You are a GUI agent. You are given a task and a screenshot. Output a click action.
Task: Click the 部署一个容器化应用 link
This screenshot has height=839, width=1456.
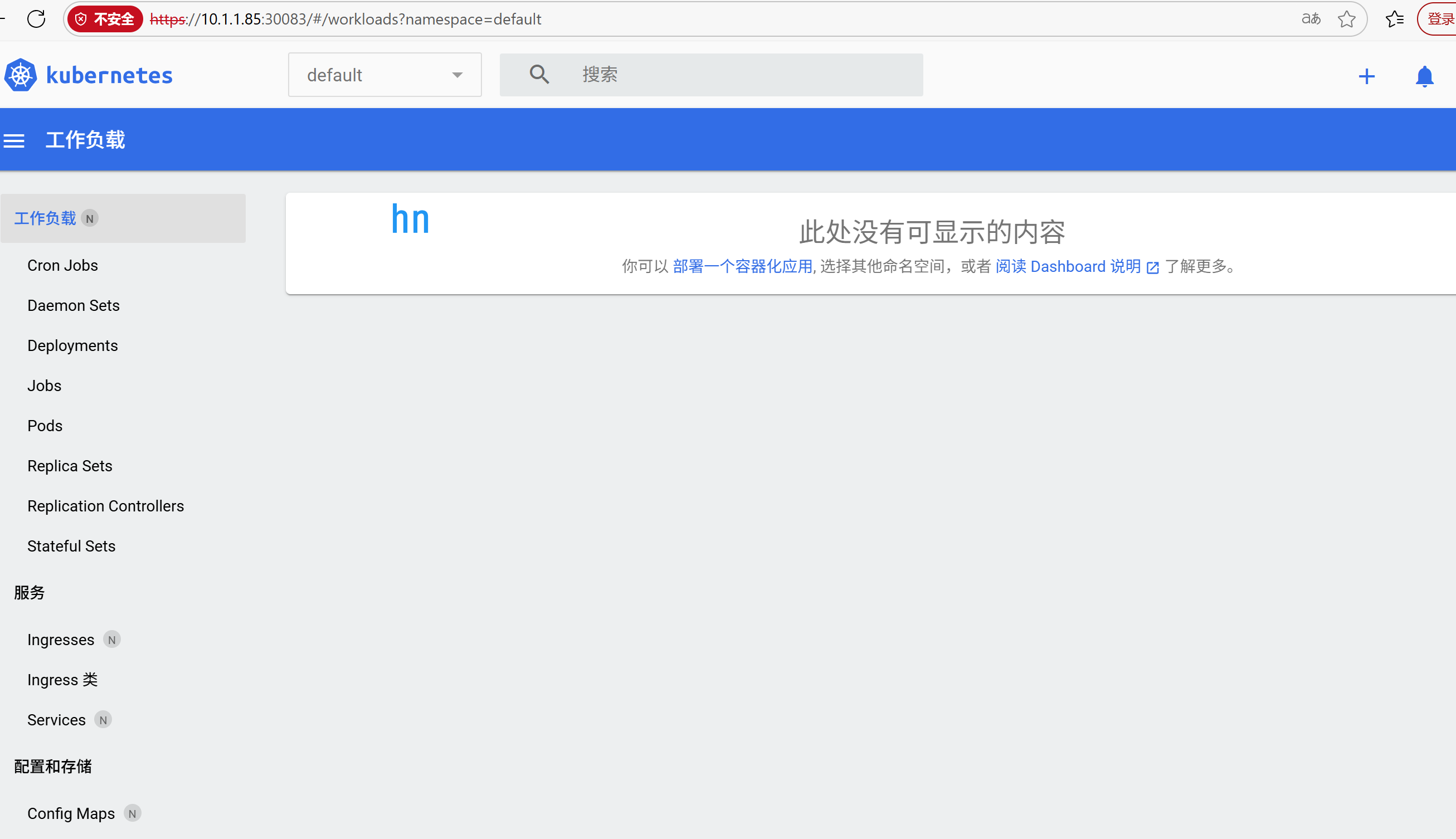(x=742, y=266)
